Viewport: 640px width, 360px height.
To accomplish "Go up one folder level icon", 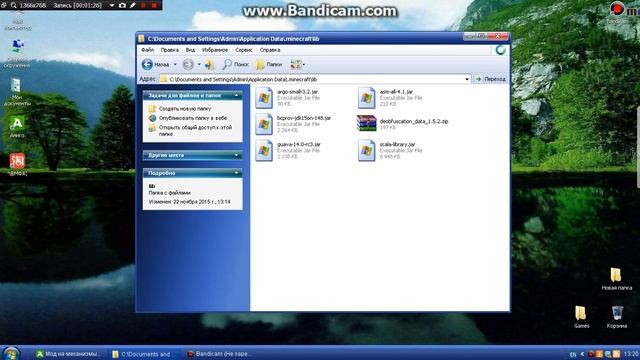I will pos(209,64).
